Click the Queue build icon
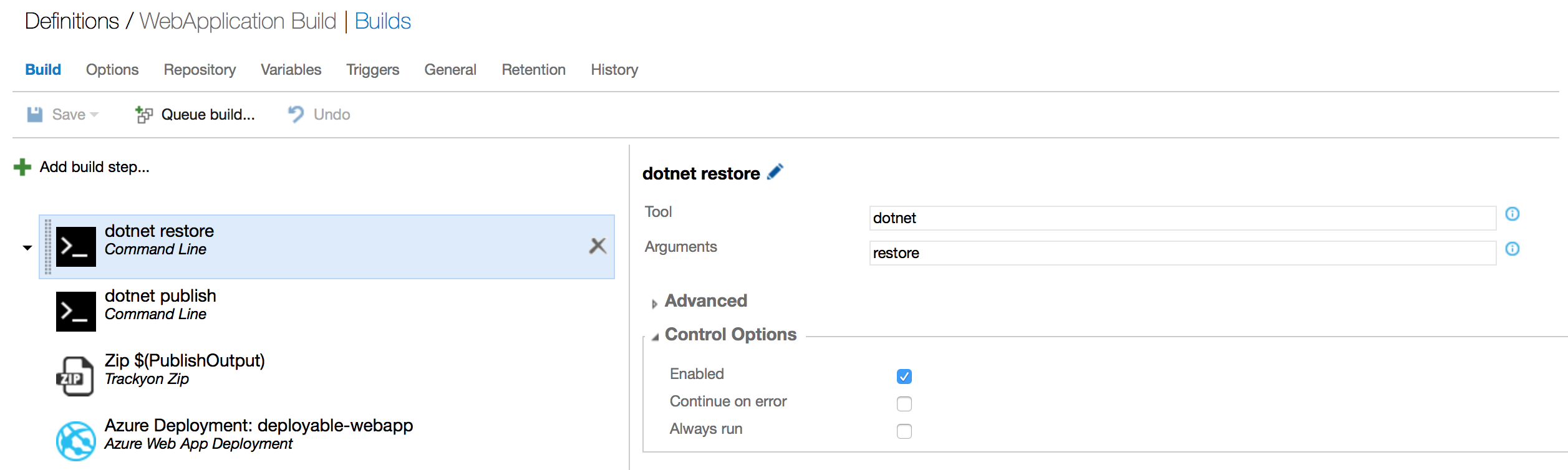This screenshot has height=470, width=1568. click(144, 115)
